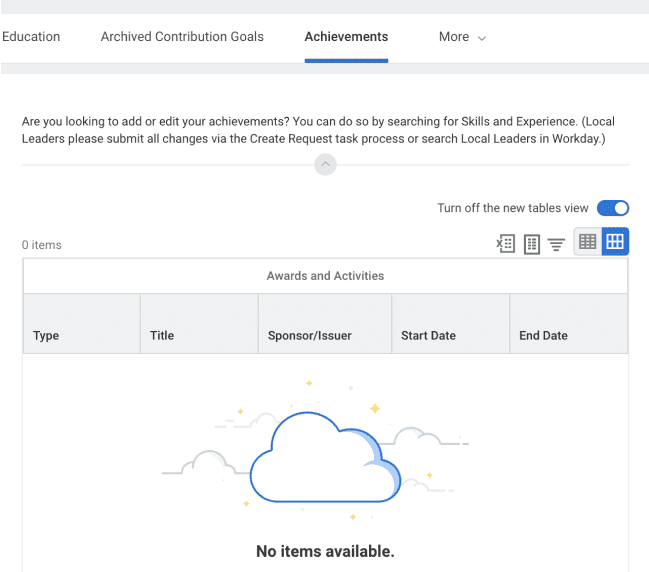Sort by the Type column header
The image size is (649, 572).
point(46,336)
